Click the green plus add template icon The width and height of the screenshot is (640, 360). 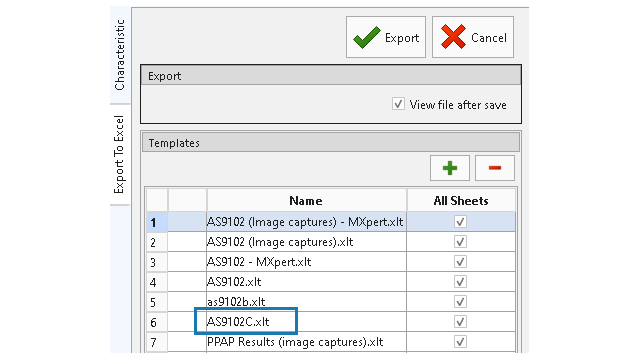click(450, 168)
